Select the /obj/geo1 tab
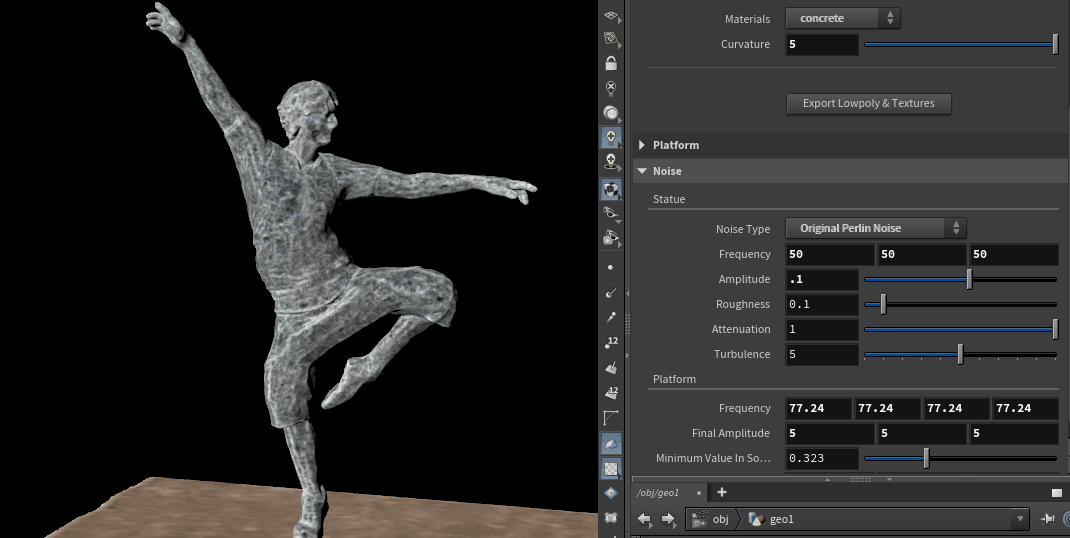Image resolution: width=1070 pixels, height=538 pixels. [659, 493]
